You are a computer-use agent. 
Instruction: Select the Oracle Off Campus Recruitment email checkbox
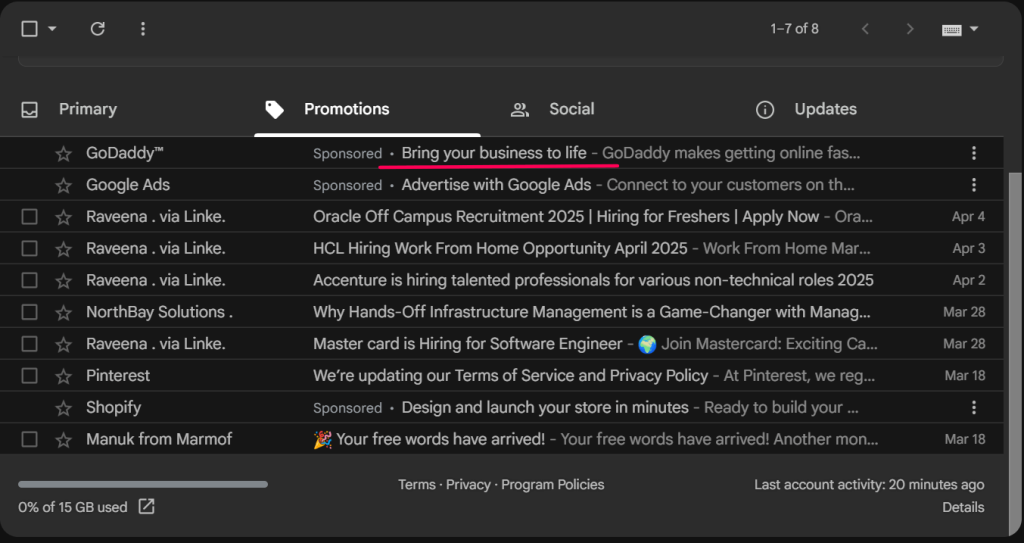point(29,217)
